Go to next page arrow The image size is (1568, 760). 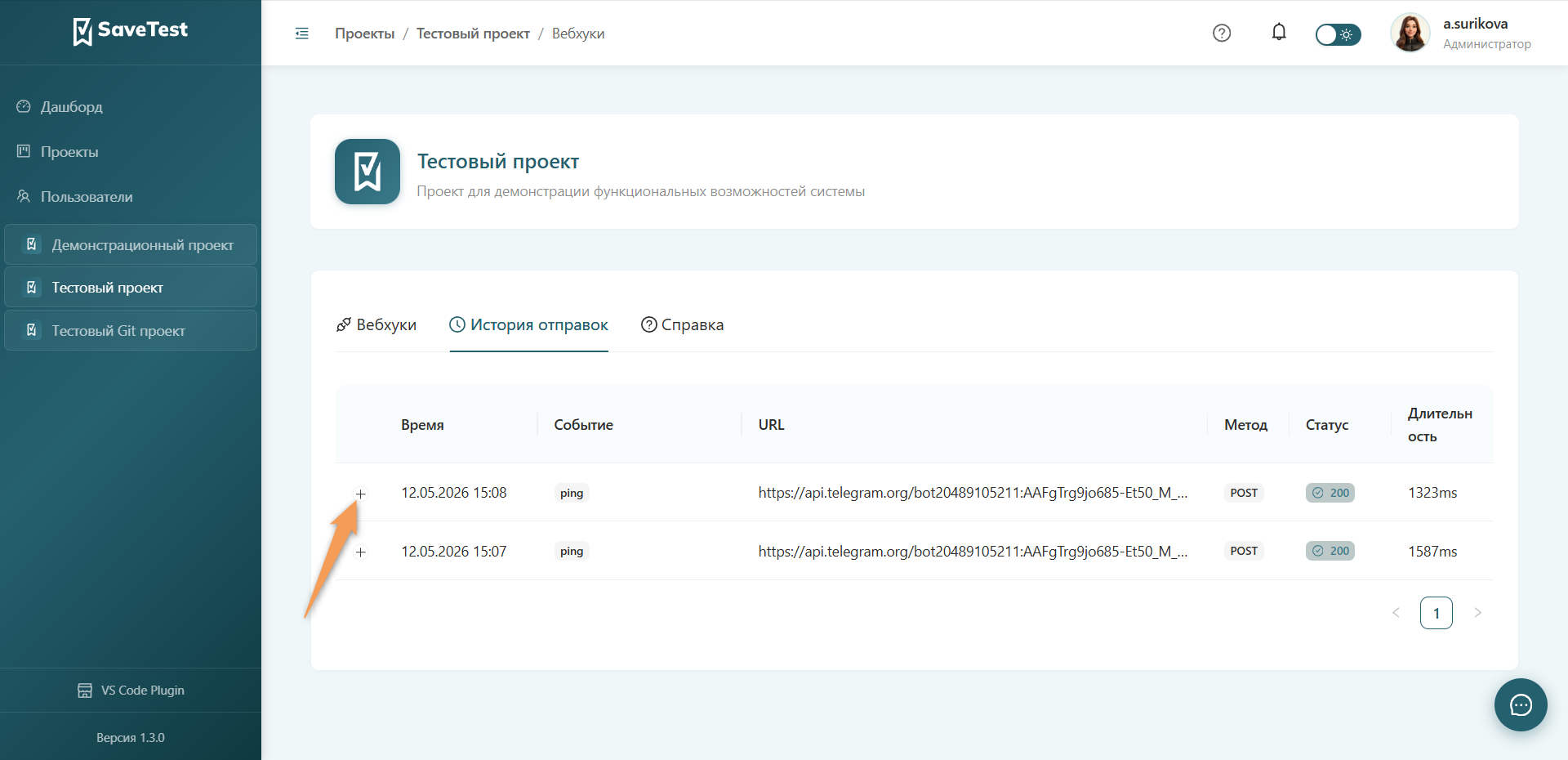coord(1477,613)
